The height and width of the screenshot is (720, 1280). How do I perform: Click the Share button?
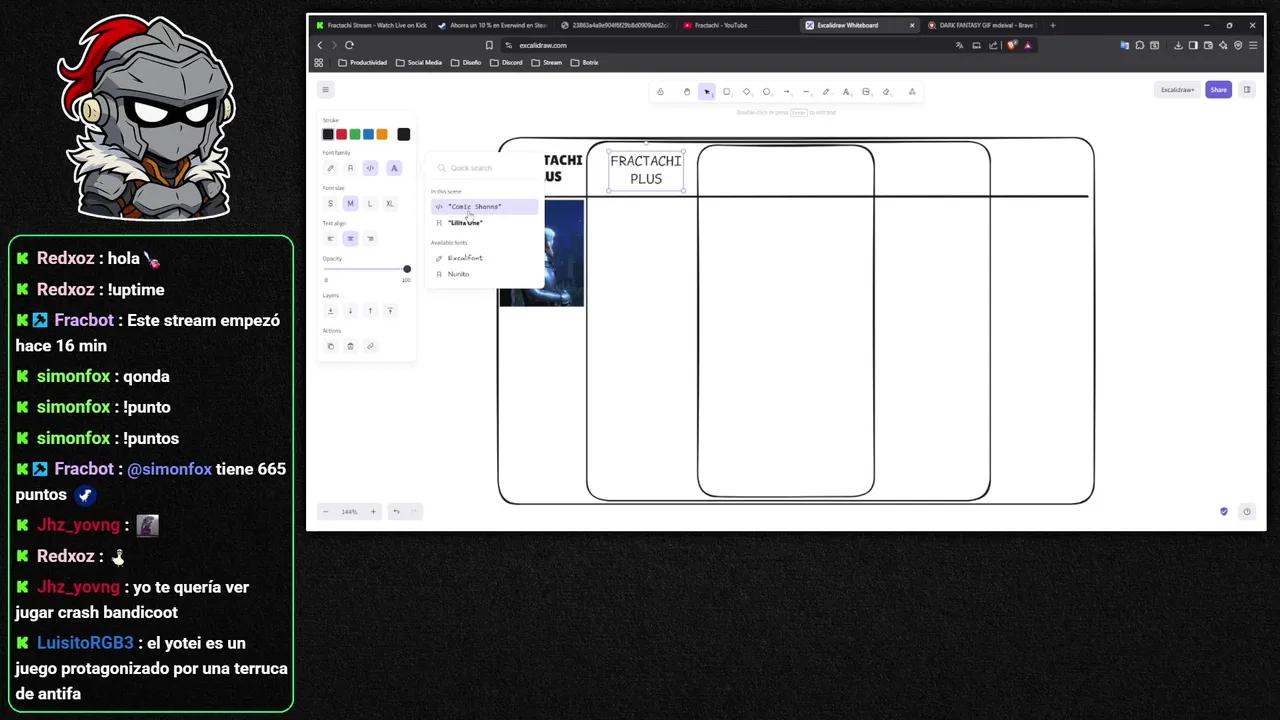[1218, 89]
